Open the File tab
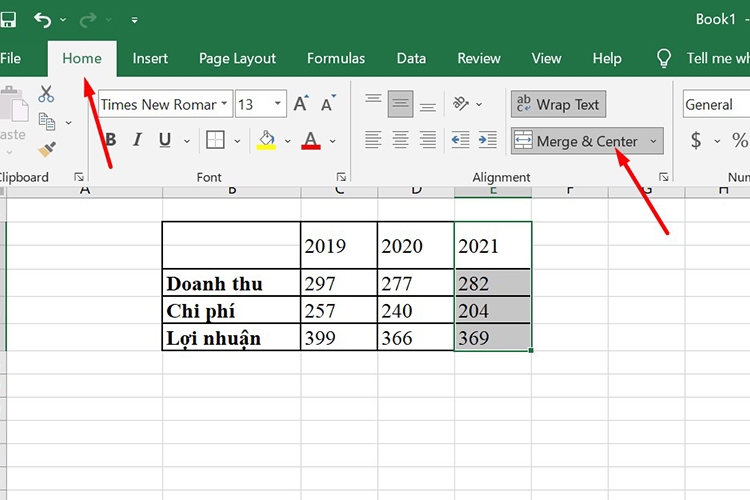The image size is (750, 500). [11, 58]
